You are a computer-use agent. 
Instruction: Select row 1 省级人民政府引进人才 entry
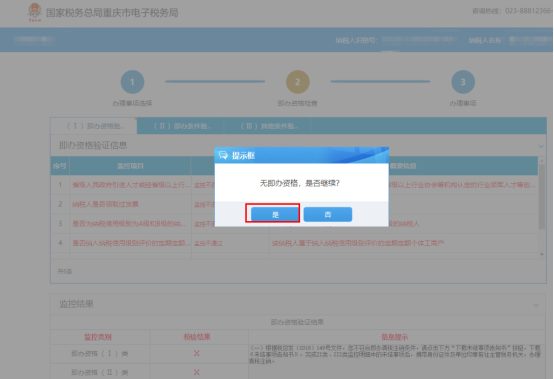pyautogui.click(x=131, y=185)
